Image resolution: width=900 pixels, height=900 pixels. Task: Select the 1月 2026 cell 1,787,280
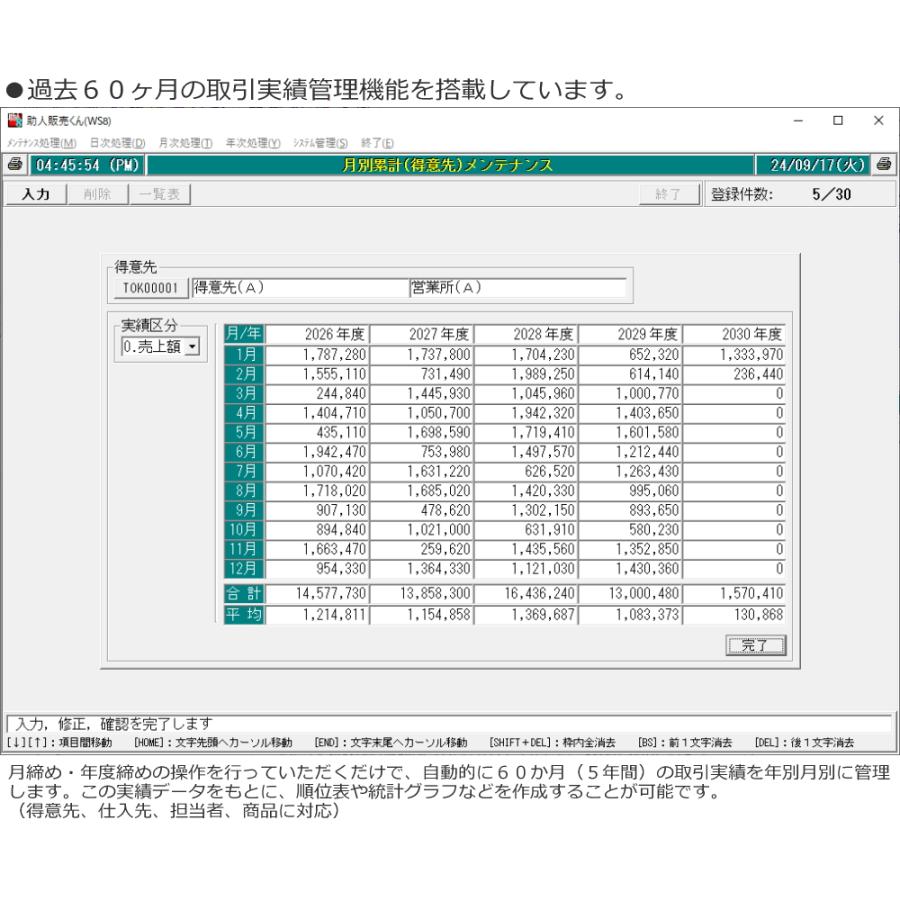(x=317, y=355)
